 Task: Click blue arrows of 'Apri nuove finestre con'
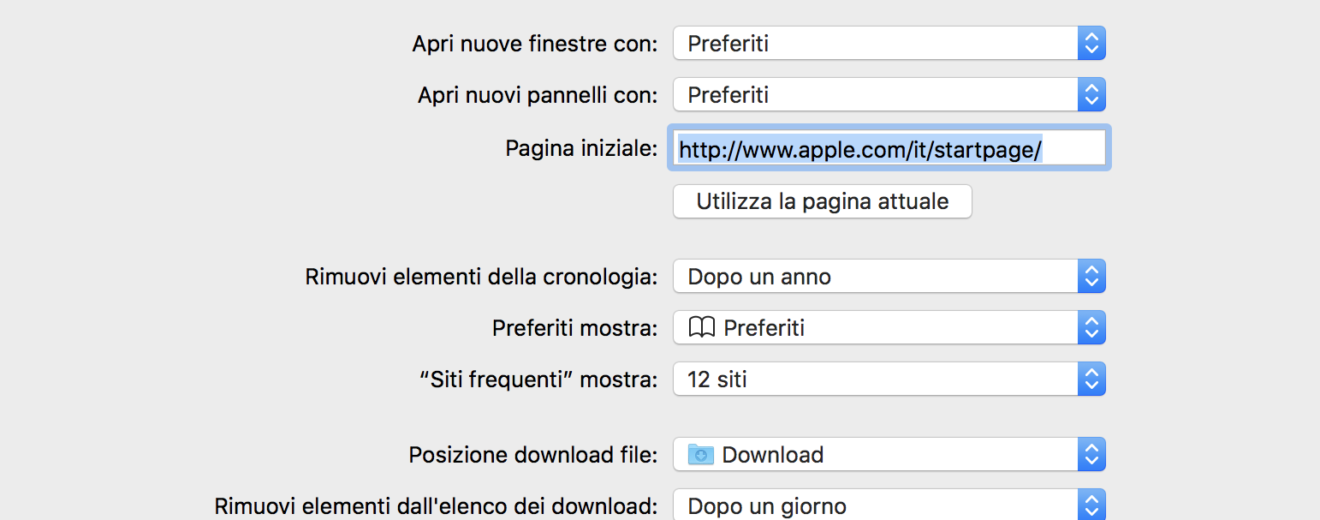(1092, 44)
